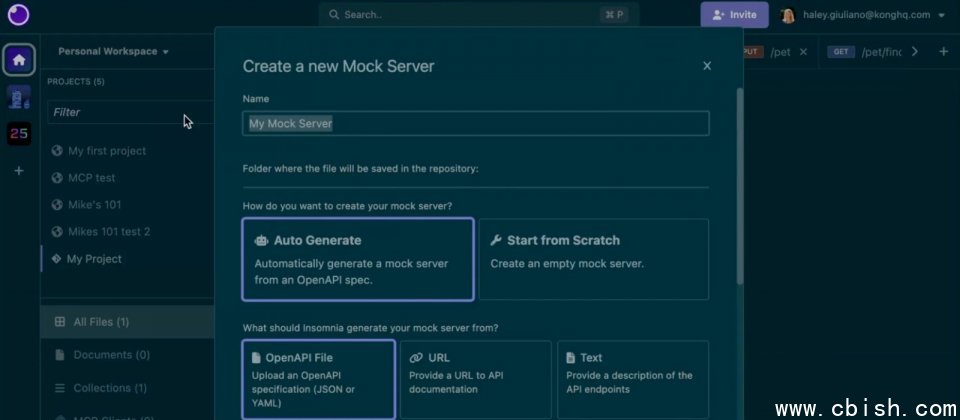This screenshot has height=420, width=960.
Task: Choose Text as the generation source
Action: 632,379
